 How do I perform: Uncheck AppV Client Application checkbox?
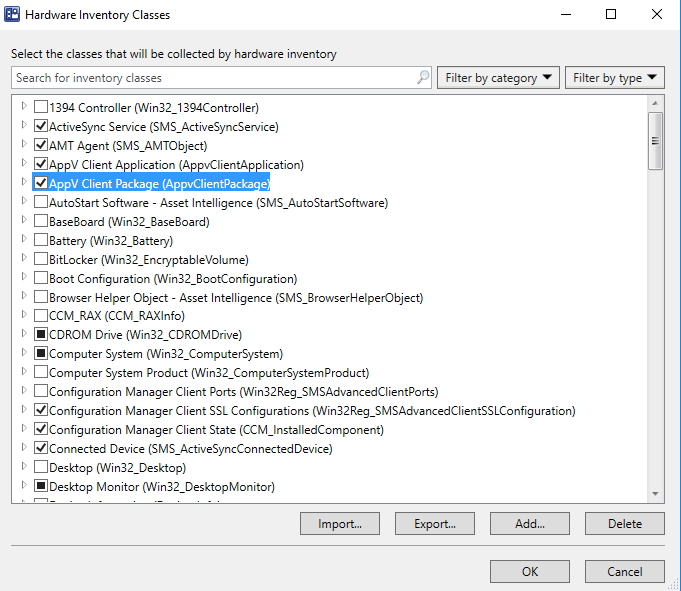pos(41,164)
